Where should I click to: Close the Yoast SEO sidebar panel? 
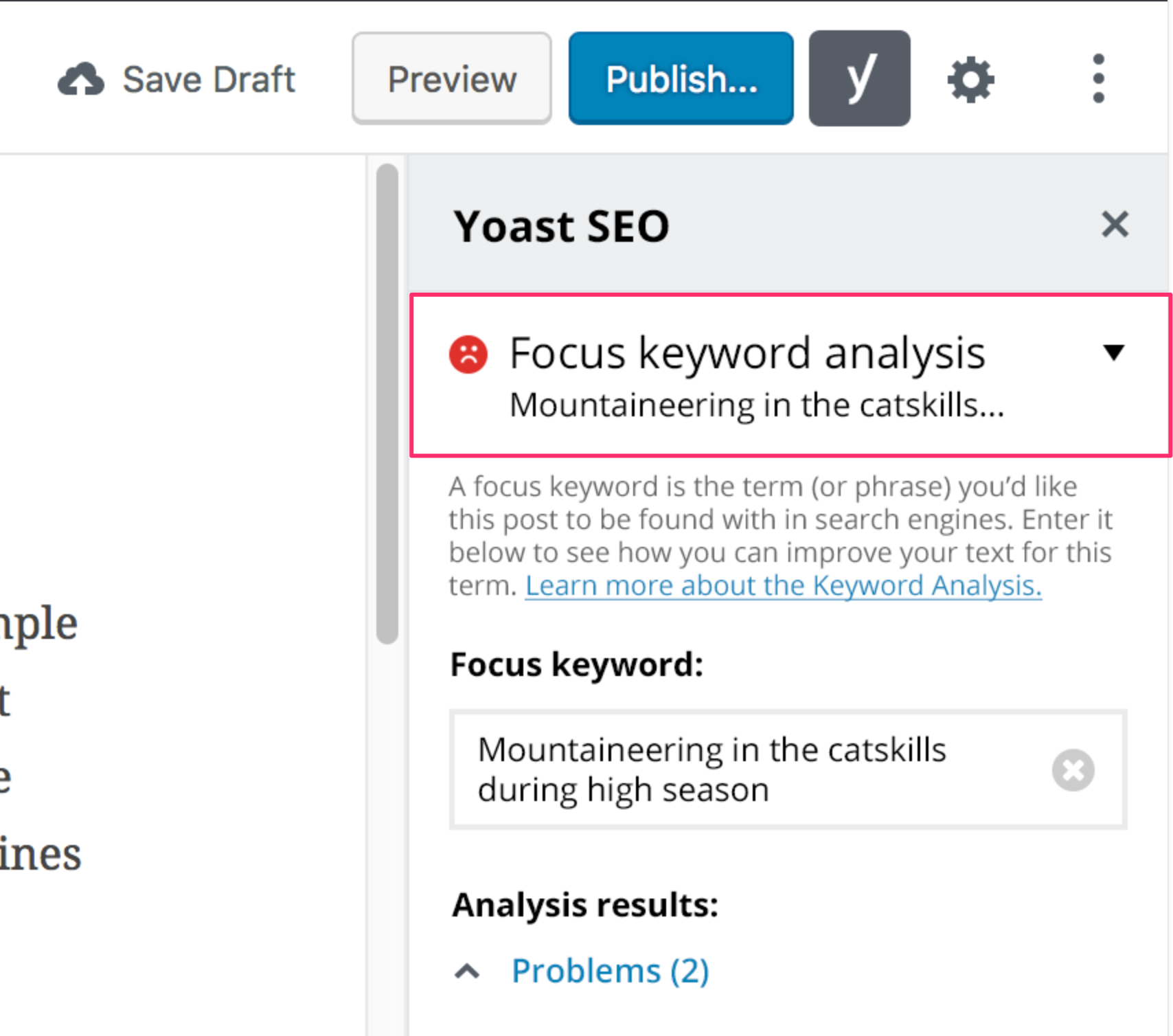pyautogui.click(x=1115, y=225)
